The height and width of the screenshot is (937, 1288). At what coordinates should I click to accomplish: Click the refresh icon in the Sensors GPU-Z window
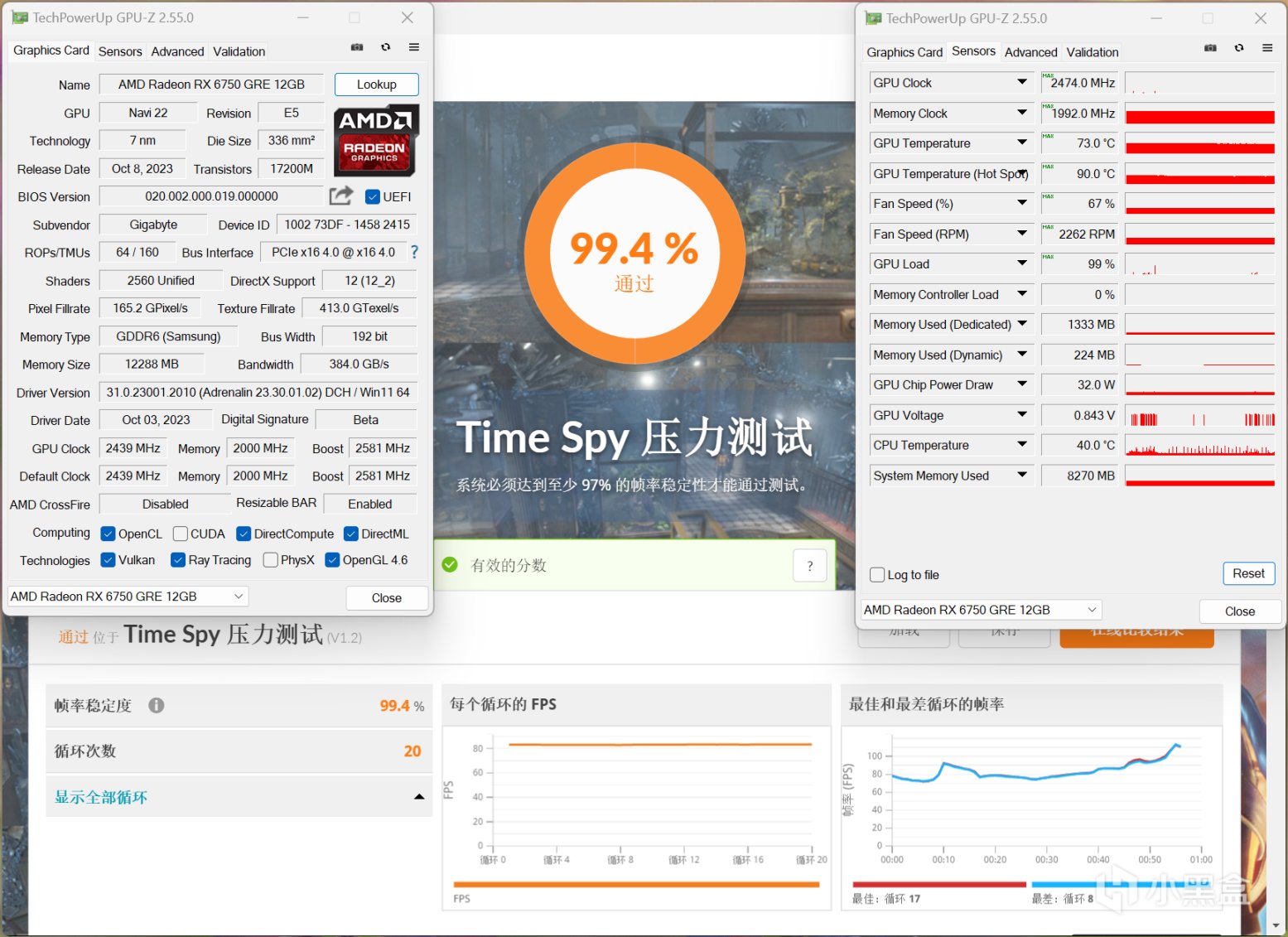[1239, 48]
